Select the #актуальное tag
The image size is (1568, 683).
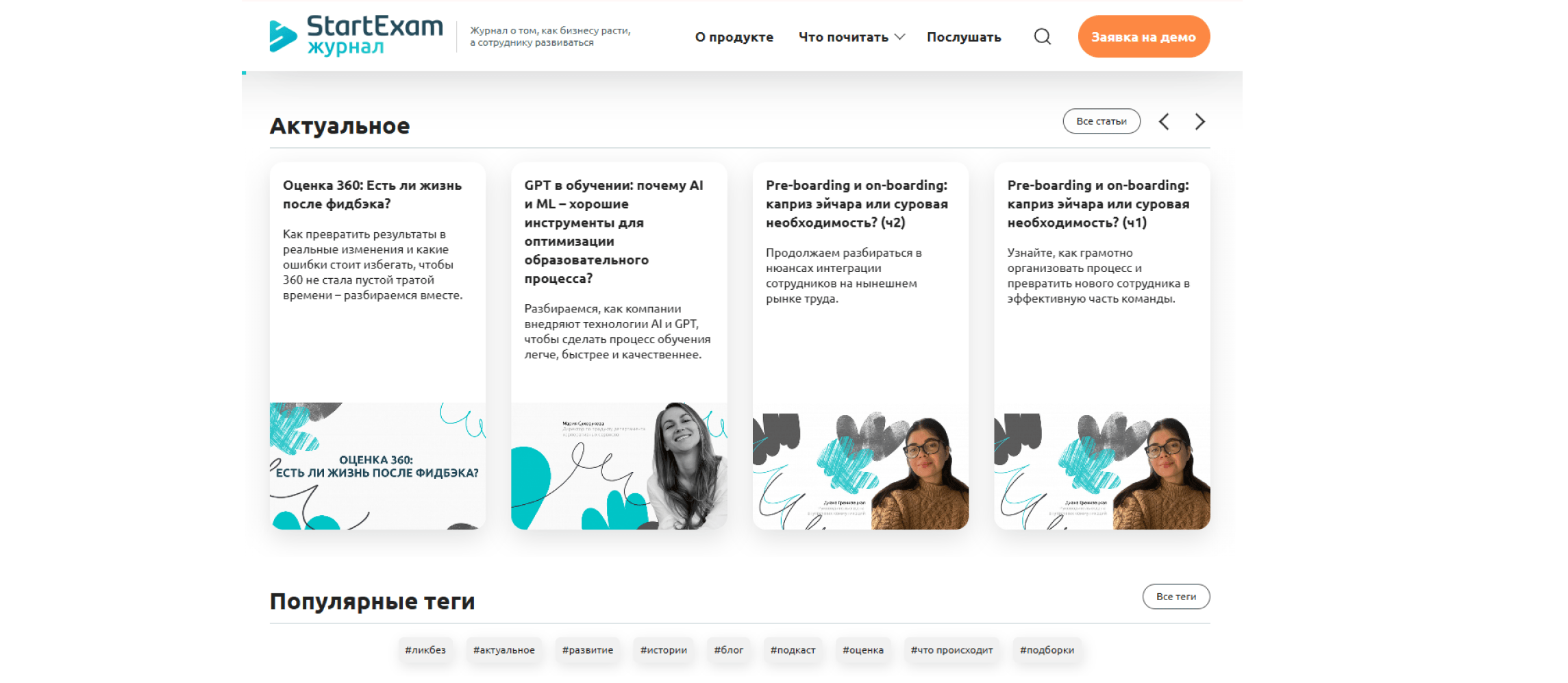pos(503,649)
